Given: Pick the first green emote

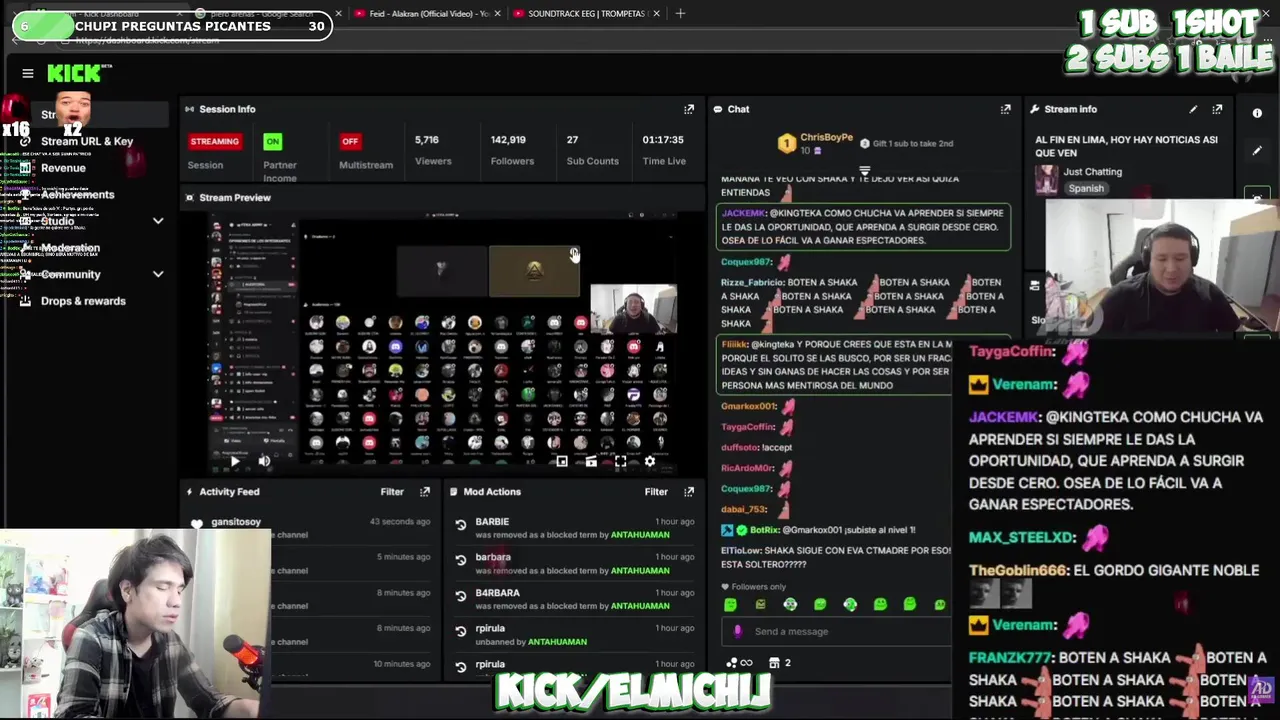Looking at the screenshot, I should [731, 604].
